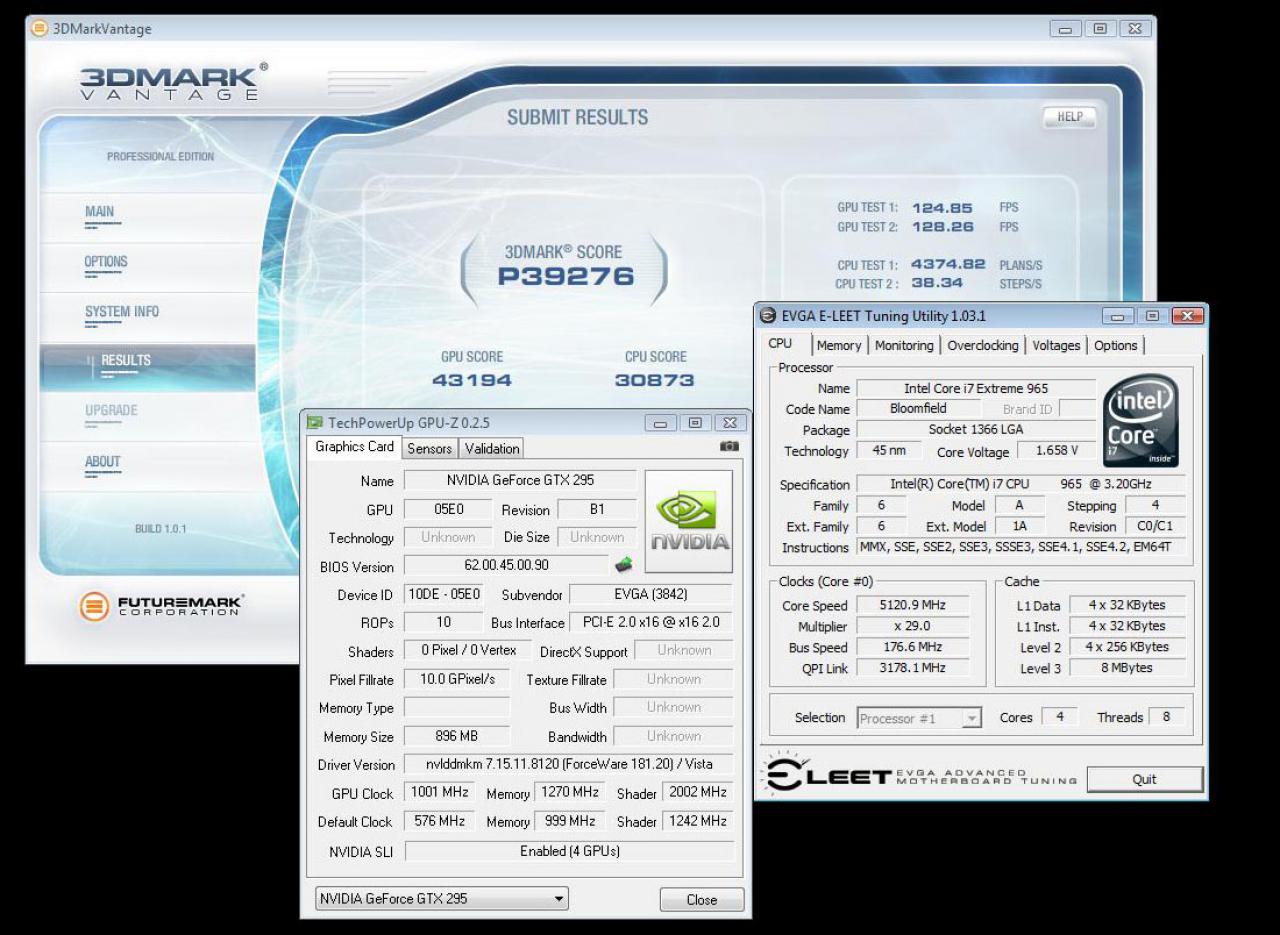Click the GPU score value 43194
The height and width of the screenshot is (935, 1280).
(472, 380)
